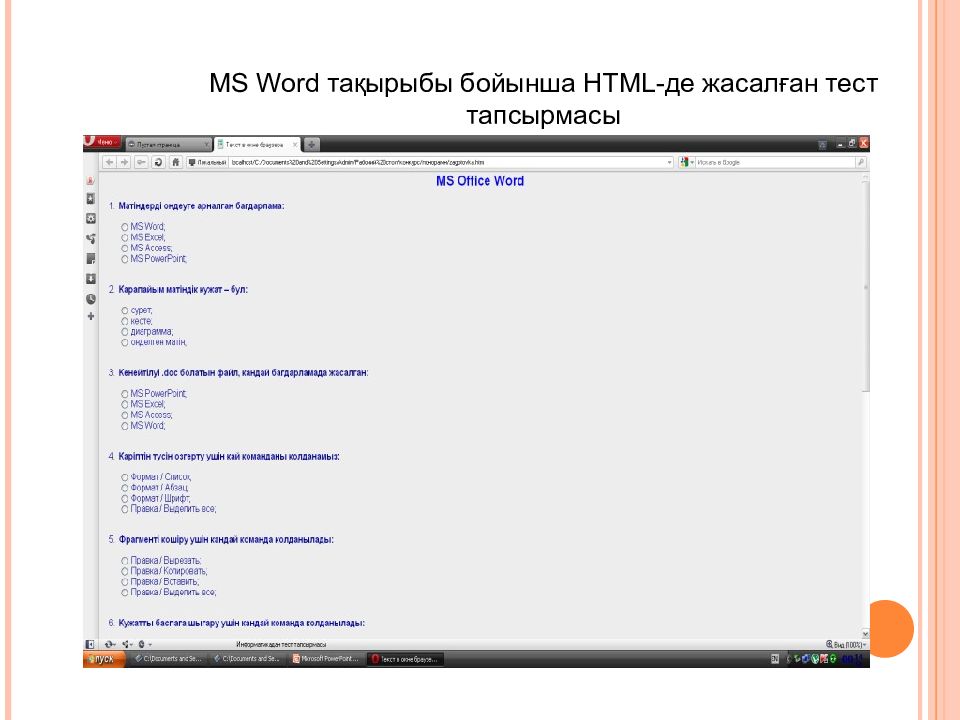Select the диаграмма radio option

[x=124, y=332]
